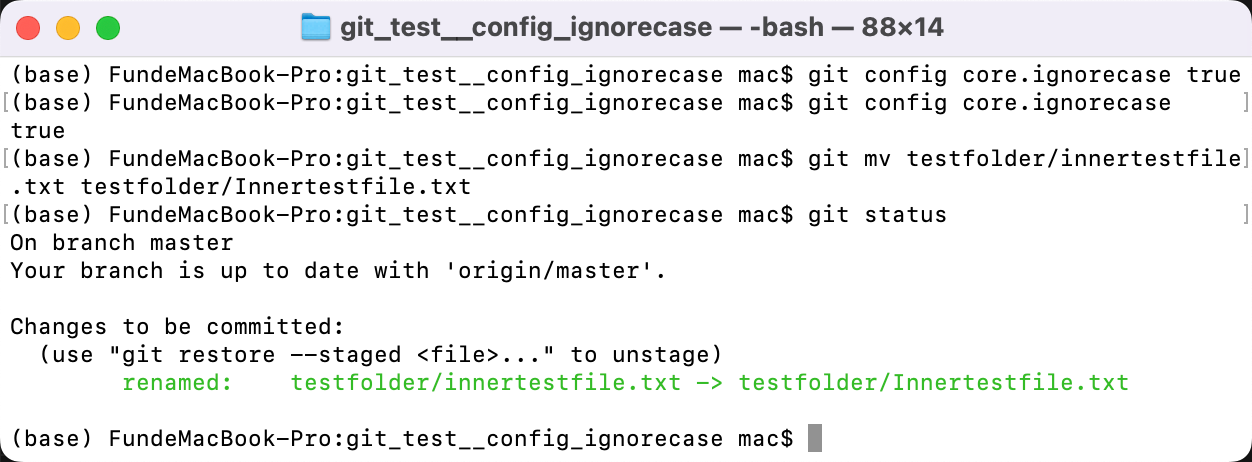This screenshot has height=462, width=1252.
Task: Click the folder icon in title bar
Action: pyautogui.click(x=316, y=28)
